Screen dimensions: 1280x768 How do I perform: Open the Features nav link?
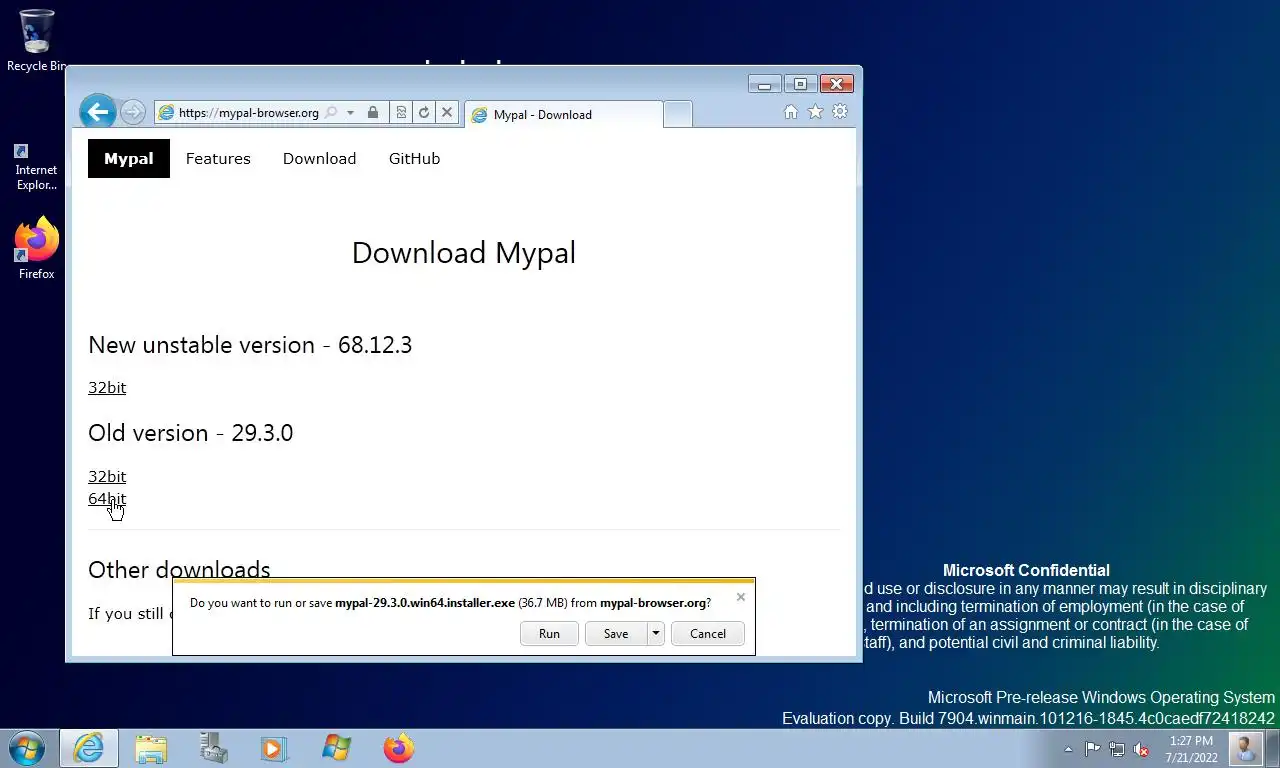click(218, 158)
